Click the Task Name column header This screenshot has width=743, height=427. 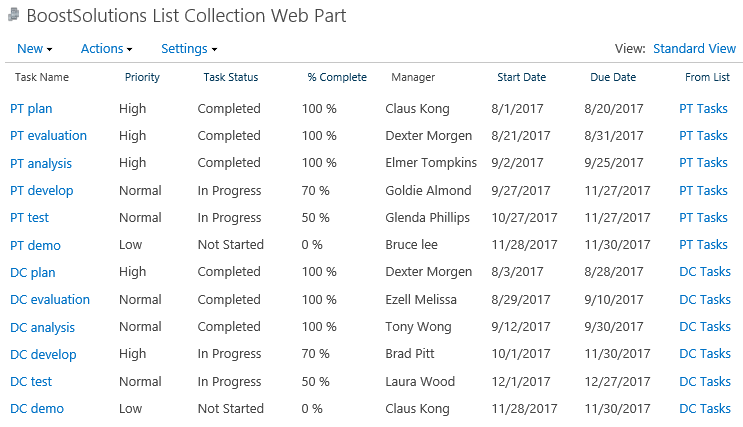coord(42,77)
